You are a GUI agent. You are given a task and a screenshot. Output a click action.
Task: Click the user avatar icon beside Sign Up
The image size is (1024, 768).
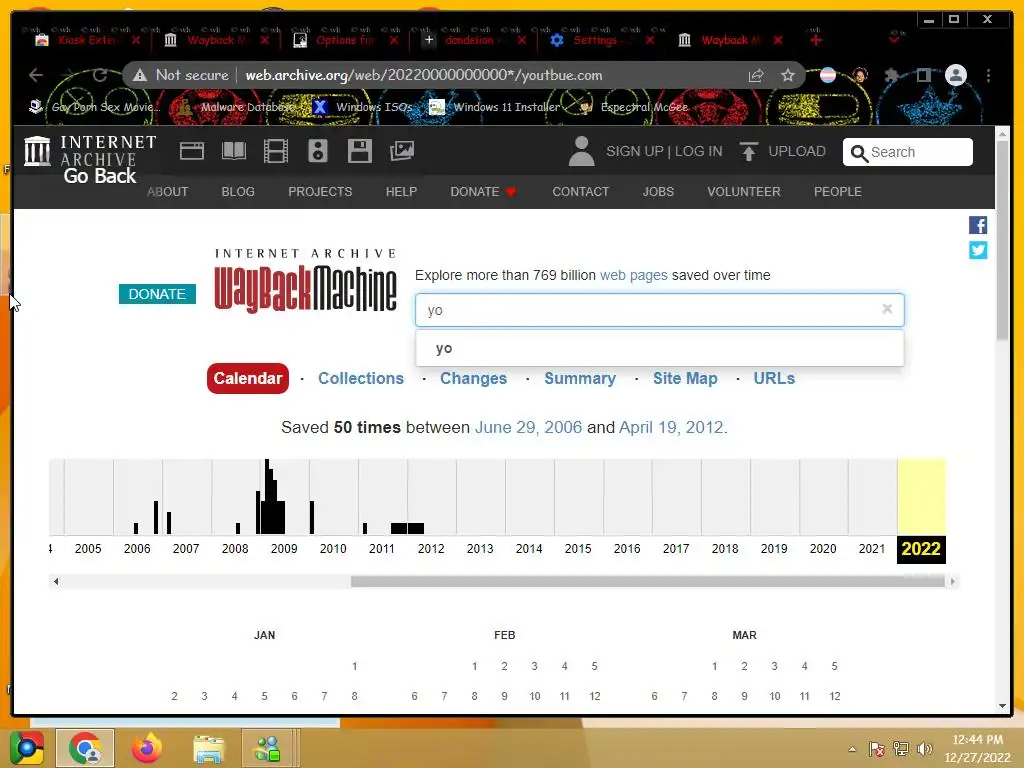581,152
